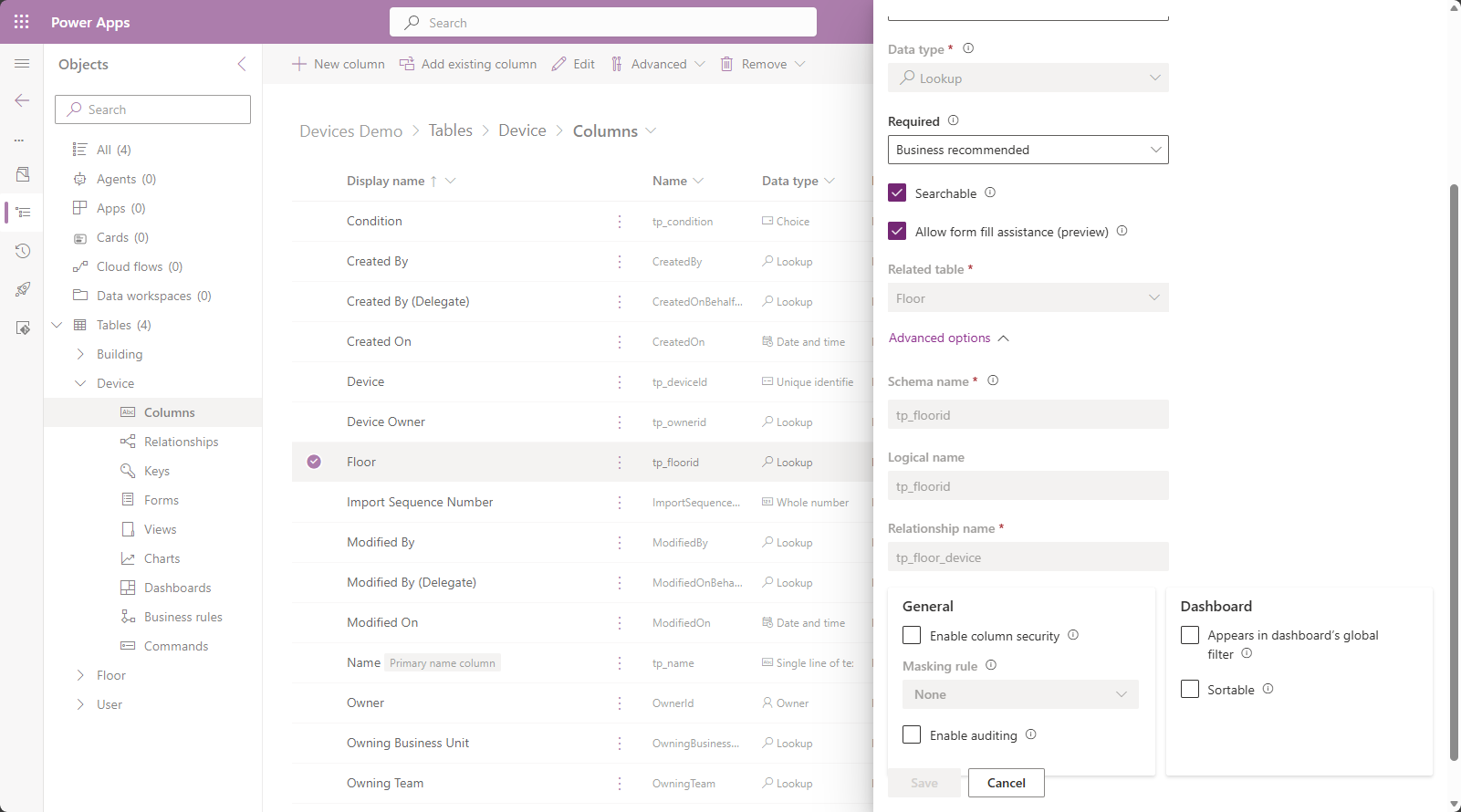Open the Required dropdown showing Business recommended
1461x812 pixels.
coord(1028,150)
